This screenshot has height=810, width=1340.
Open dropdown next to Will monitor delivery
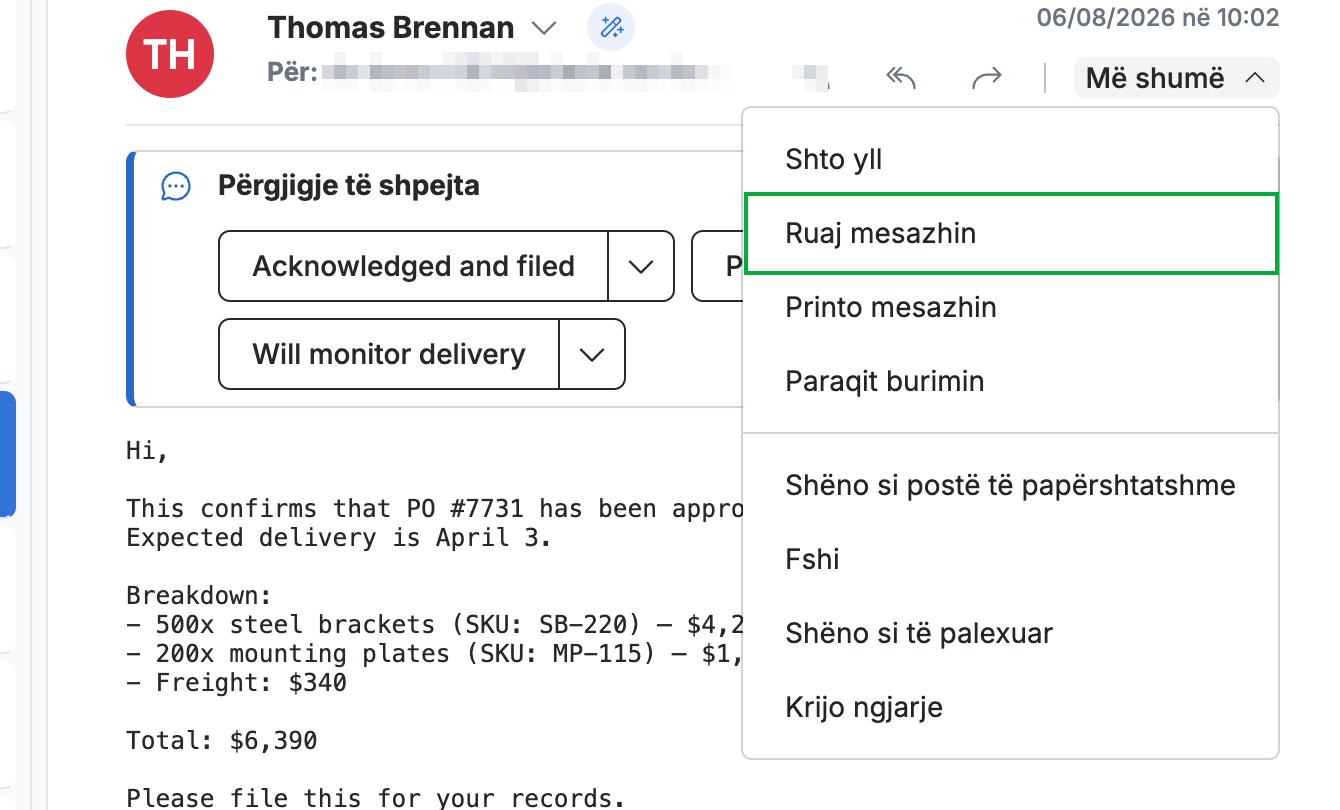pyautogui.click(x=592, y=354)
